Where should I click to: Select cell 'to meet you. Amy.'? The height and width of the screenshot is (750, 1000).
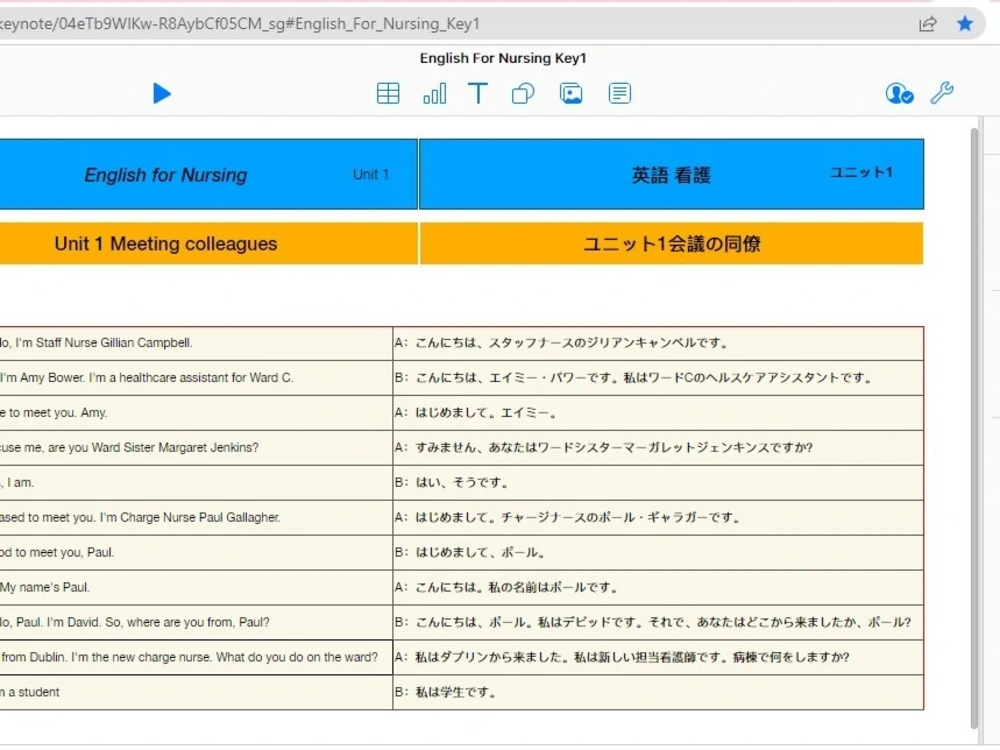[x=196, y=413]
